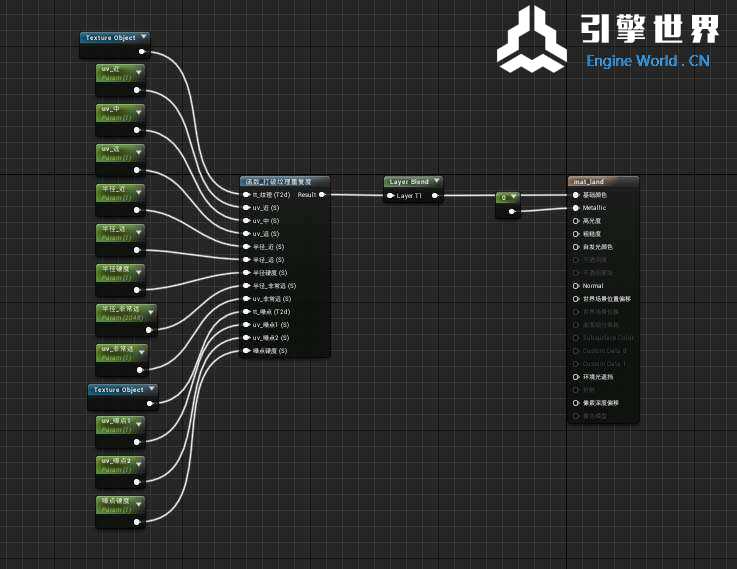The image size is (737, 569).
Task: Collapse the Layer Blend node preview arrow
Action: click(x=437, y=182)
